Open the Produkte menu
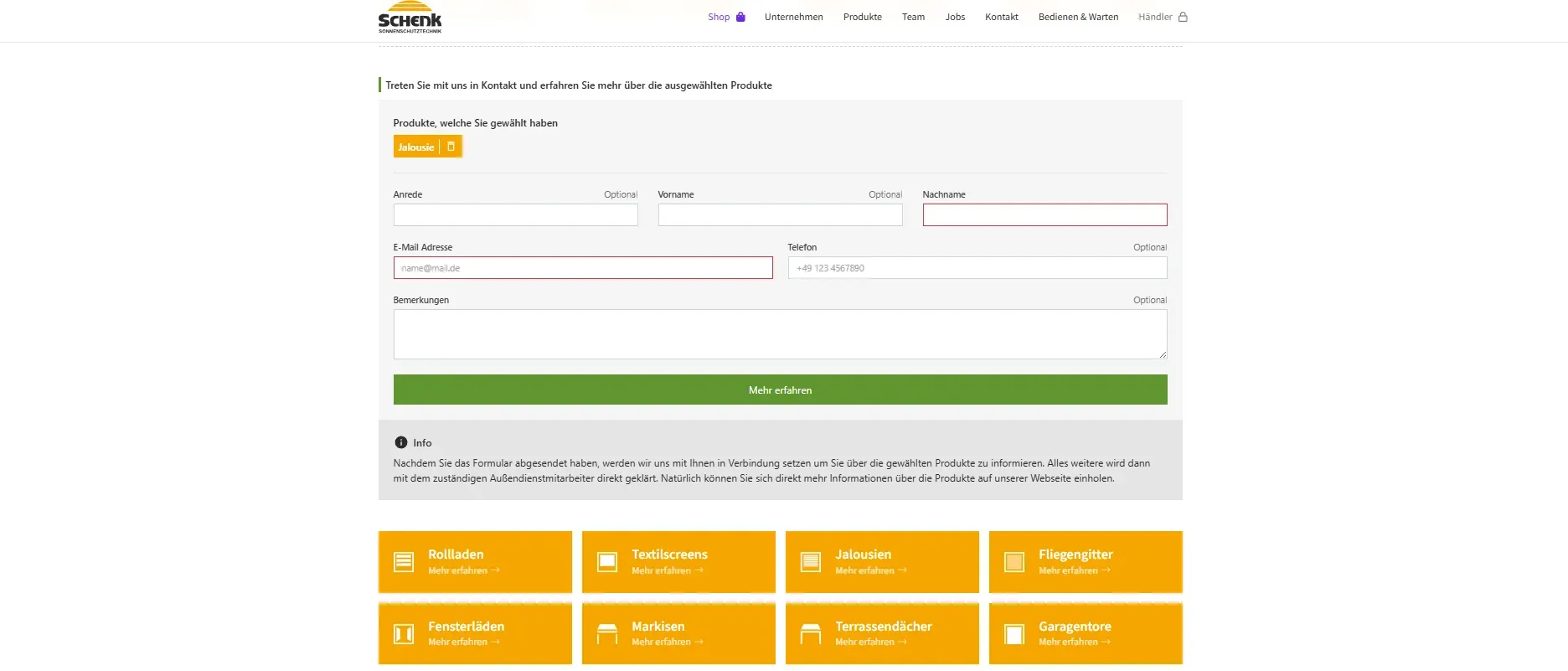1568x671 pixels. (862, 17)
